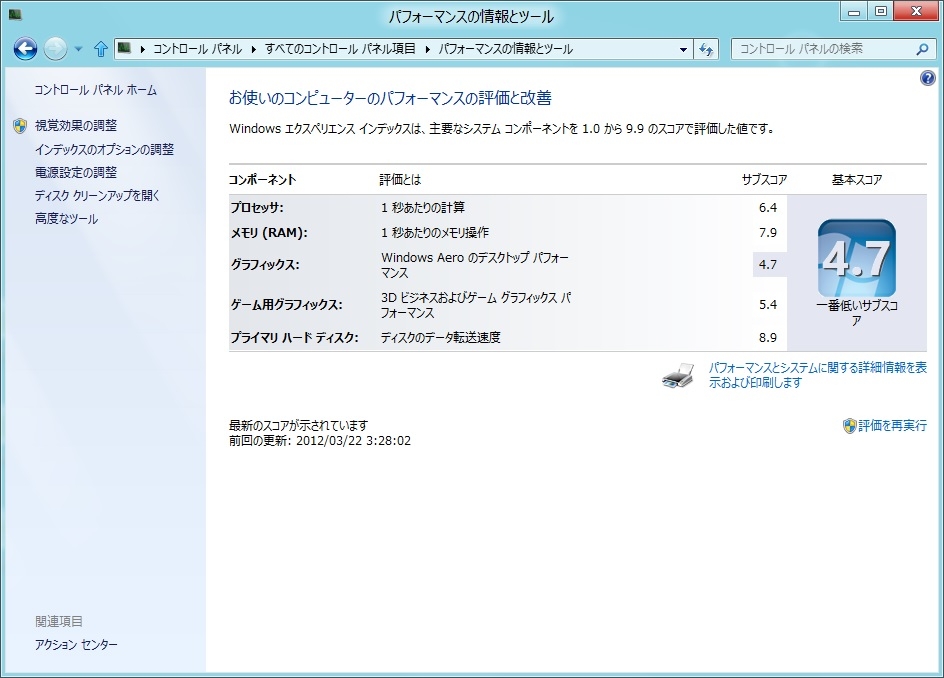Viewport: 944px width, 678px height.
Task: Open the コントロール パネル breadcrumb
Action: point(197,49)
